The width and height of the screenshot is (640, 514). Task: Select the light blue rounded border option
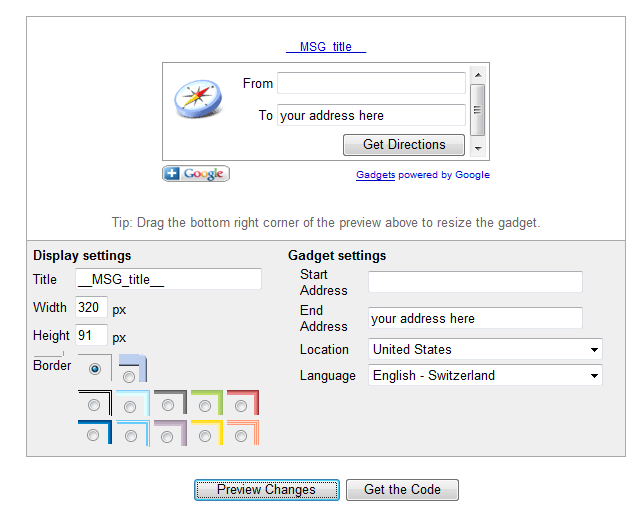[x=129, y=377]
